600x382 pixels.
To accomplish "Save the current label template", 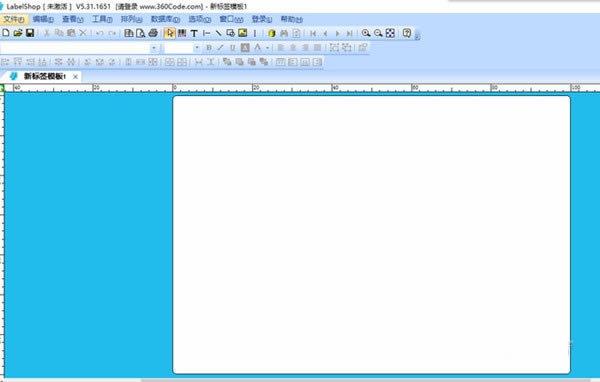I will click(30, 33).
